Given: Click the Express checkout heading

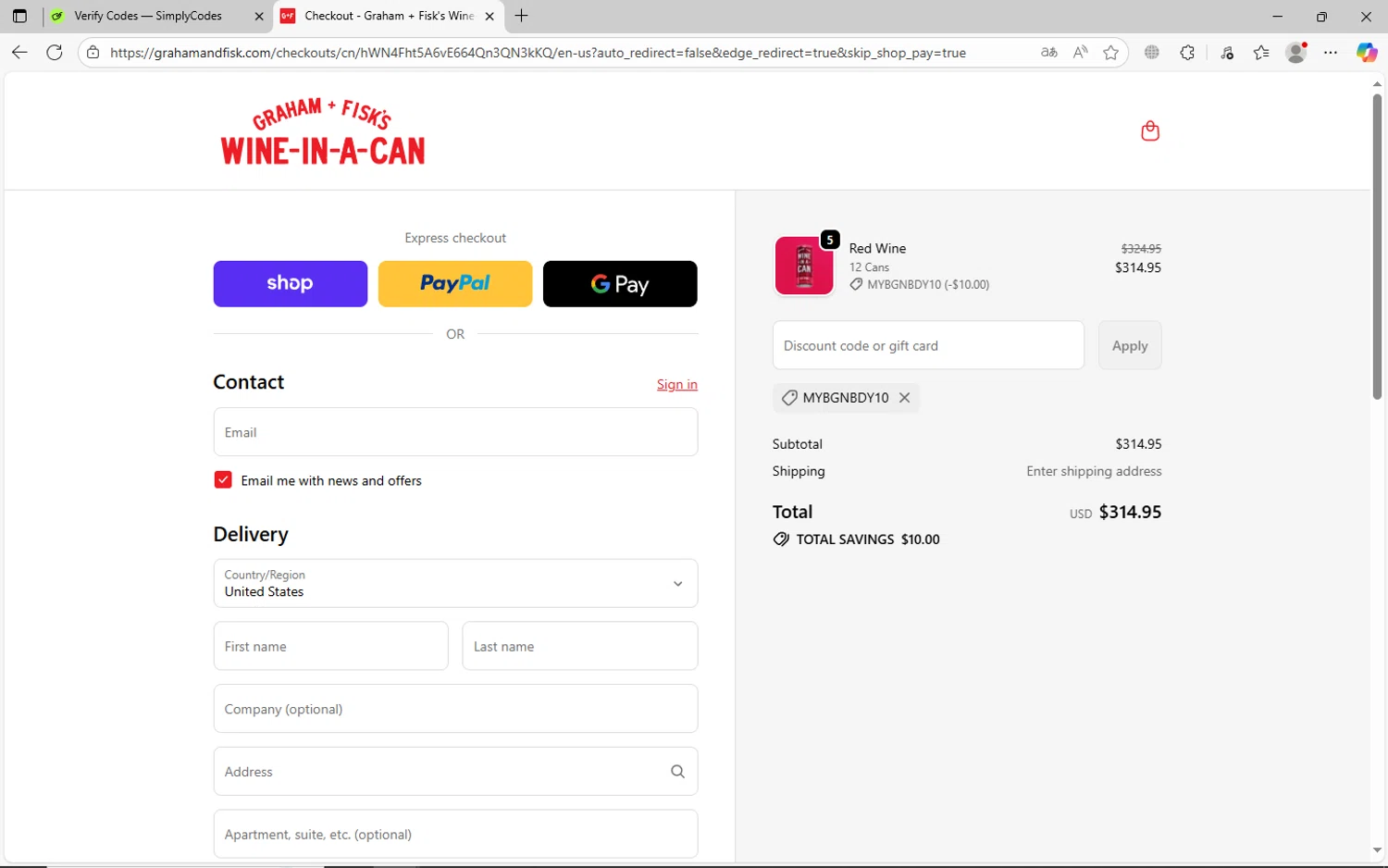Looking at the screenshot, I should [x=455, y=238].
